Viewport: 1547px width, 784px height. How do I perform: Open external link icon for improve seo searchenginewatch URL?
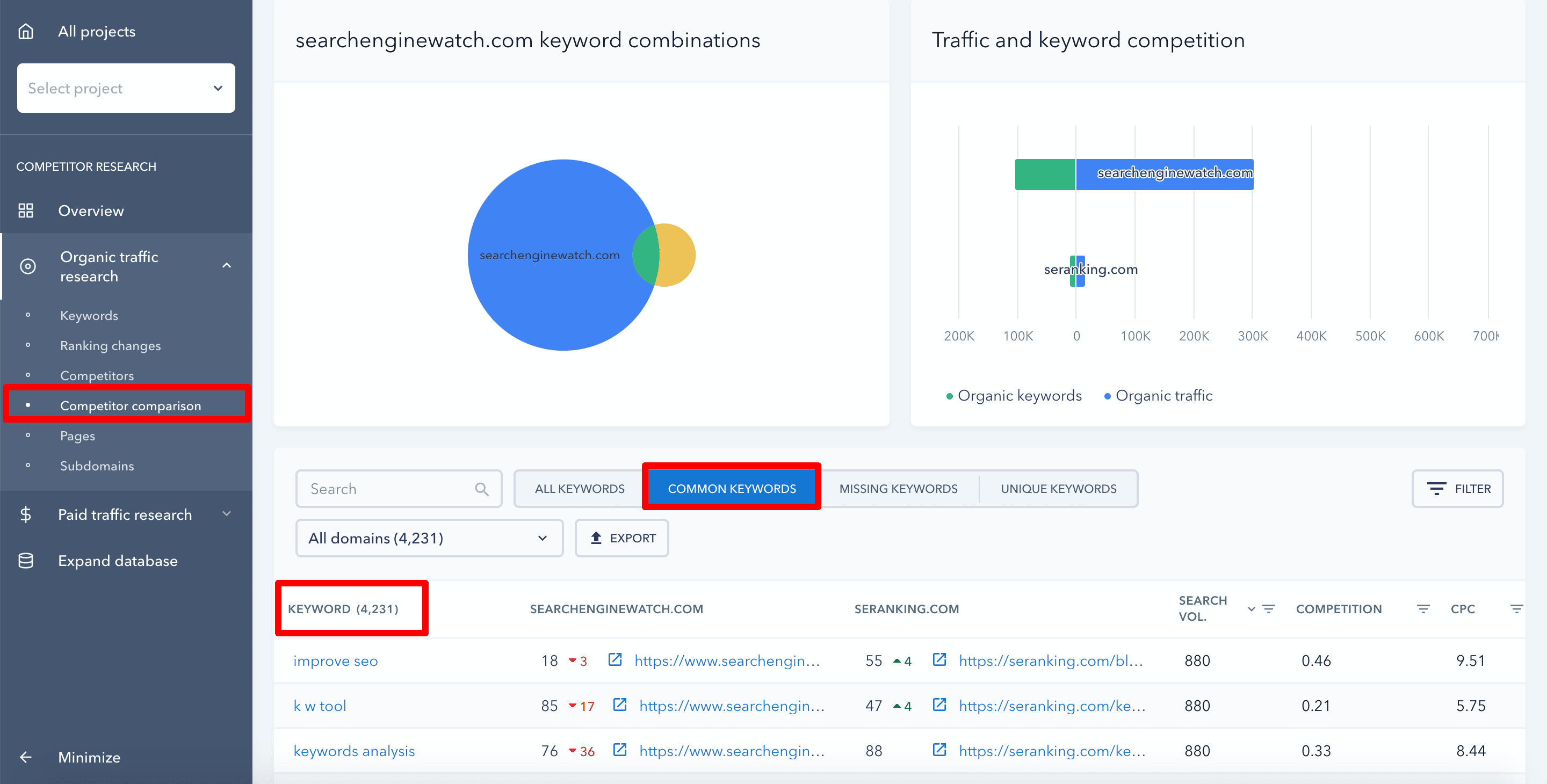tap(615, 660)
